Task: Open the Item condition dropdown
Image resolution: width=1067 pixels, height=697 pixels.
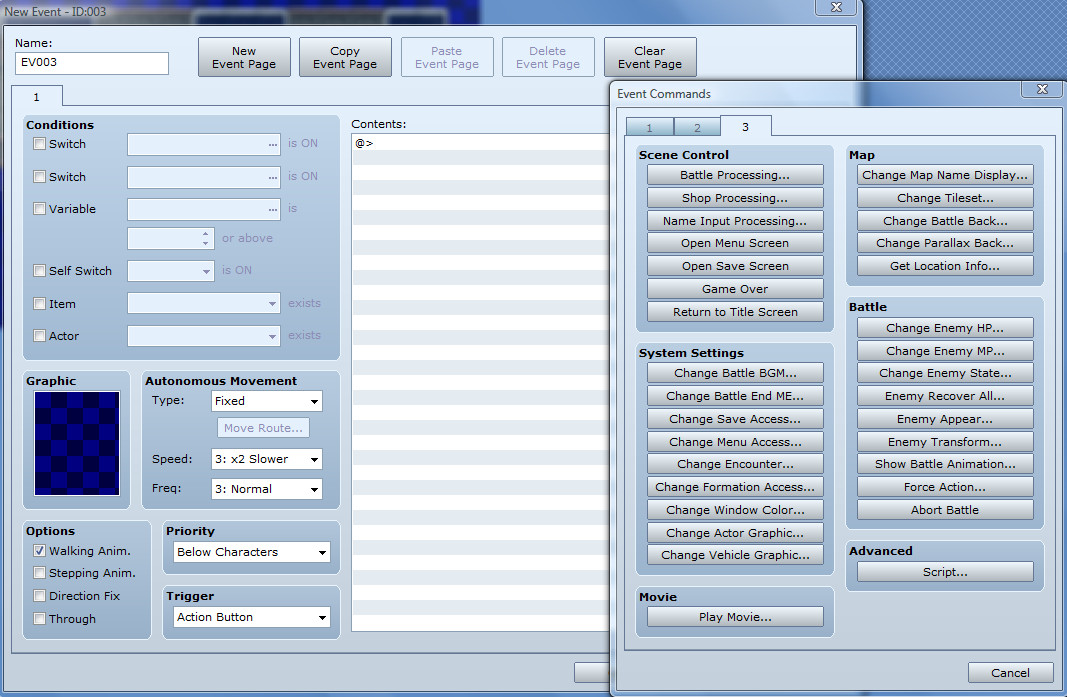Action: tap(203, 304)
